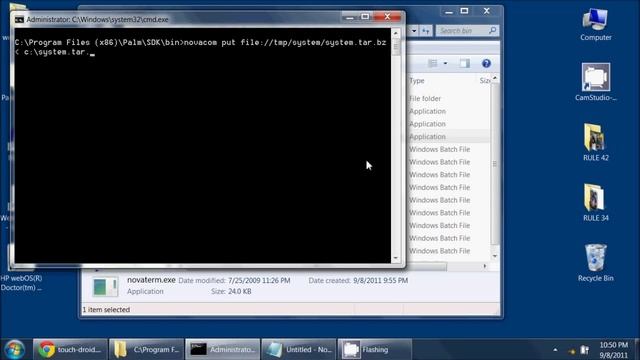This screenshot has width=640, height=360.
Task: Switch to the Untitled Notepad taskbar button
Action: [x=298, y=349]
